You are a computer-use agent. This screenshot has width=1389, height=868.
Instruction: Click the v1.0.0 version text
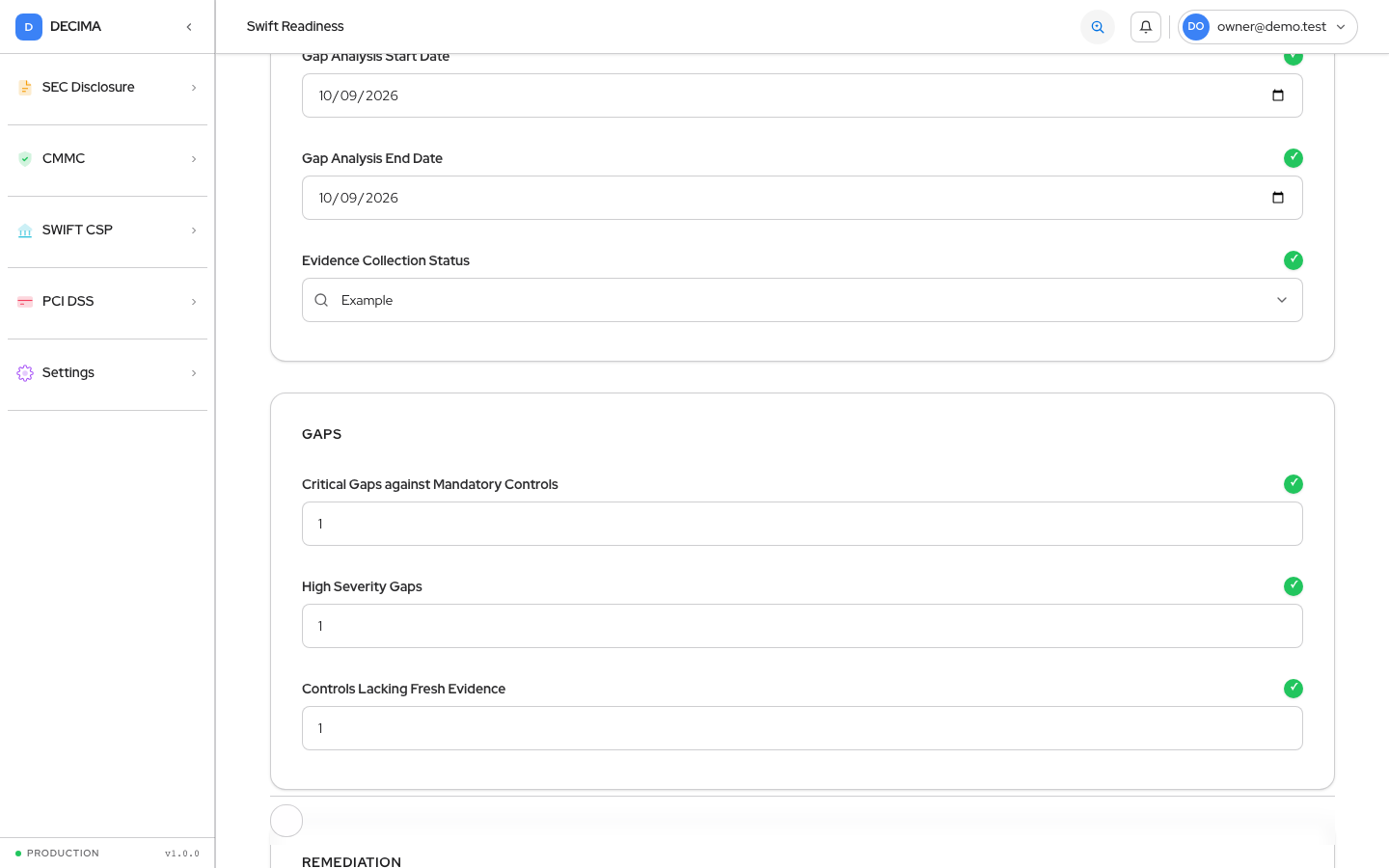(x=182, y=854)
